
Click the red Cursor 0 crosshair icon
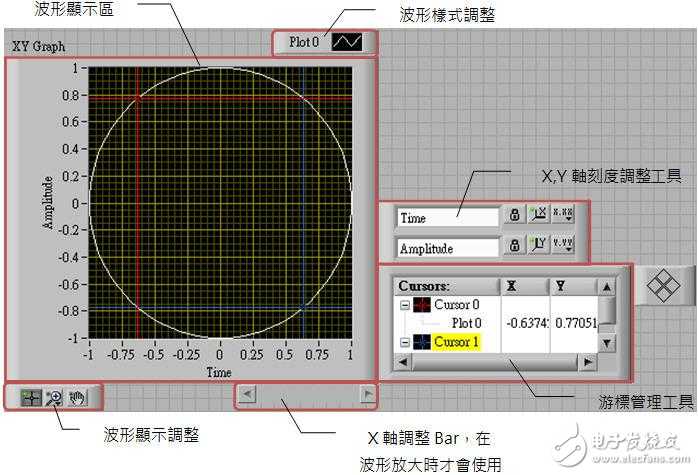[x=422, y=305]
